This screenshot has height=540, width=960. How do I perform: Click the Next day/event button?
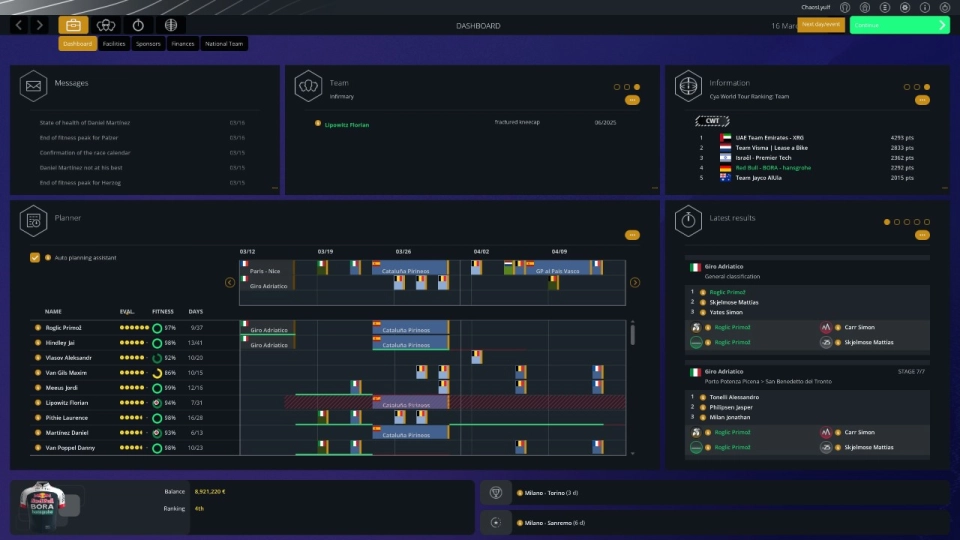click(821, 25)
